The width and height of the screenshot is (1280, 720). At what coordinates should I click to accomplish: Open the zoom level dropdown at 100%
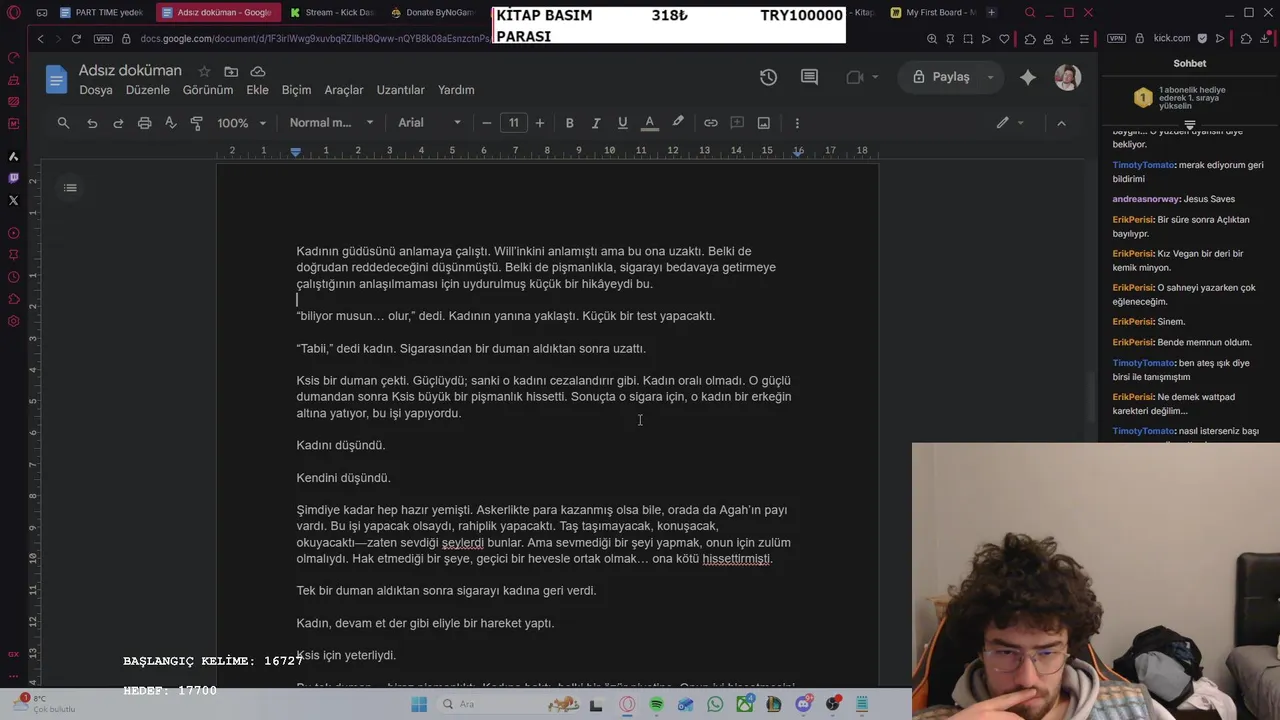tap(242, 123)
